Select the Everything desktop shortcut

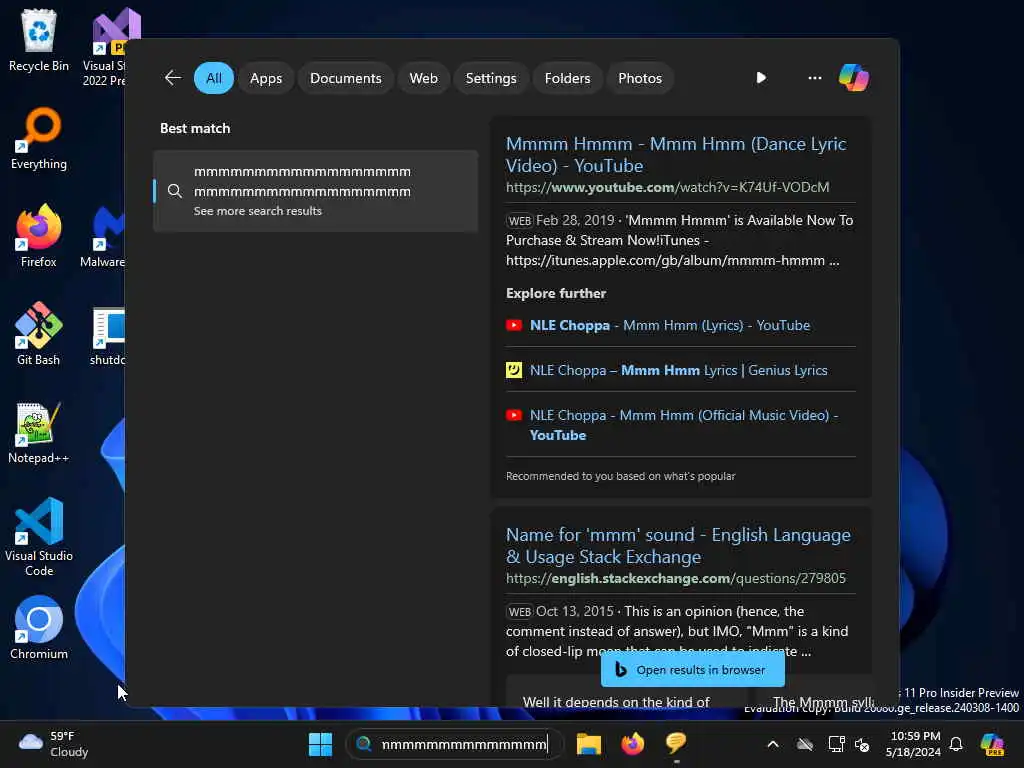pos(39,138)
